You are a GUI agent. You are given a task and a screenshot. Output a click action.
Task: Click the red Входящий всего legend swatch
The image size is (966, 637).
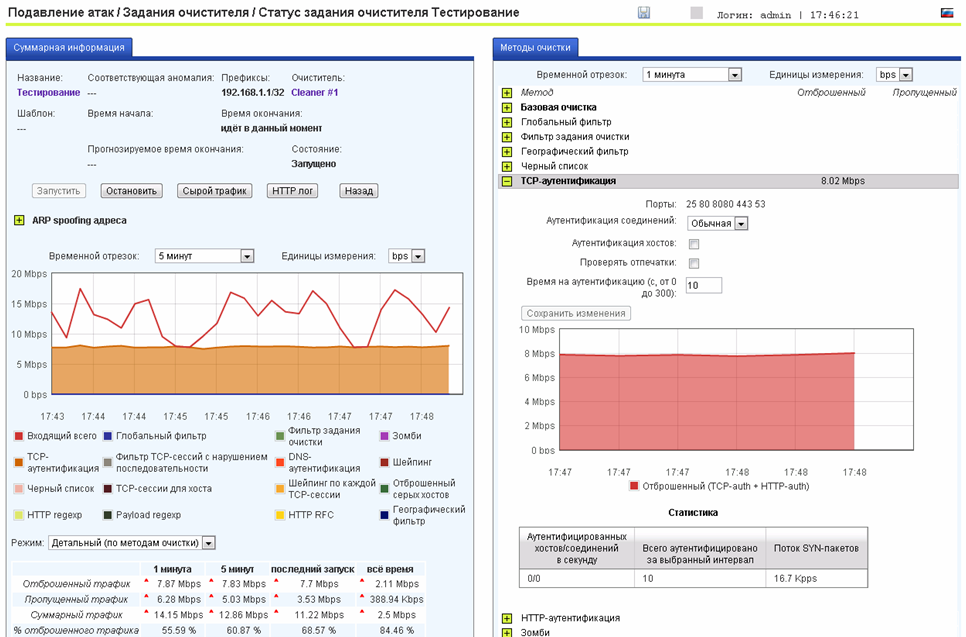point(18,436)
